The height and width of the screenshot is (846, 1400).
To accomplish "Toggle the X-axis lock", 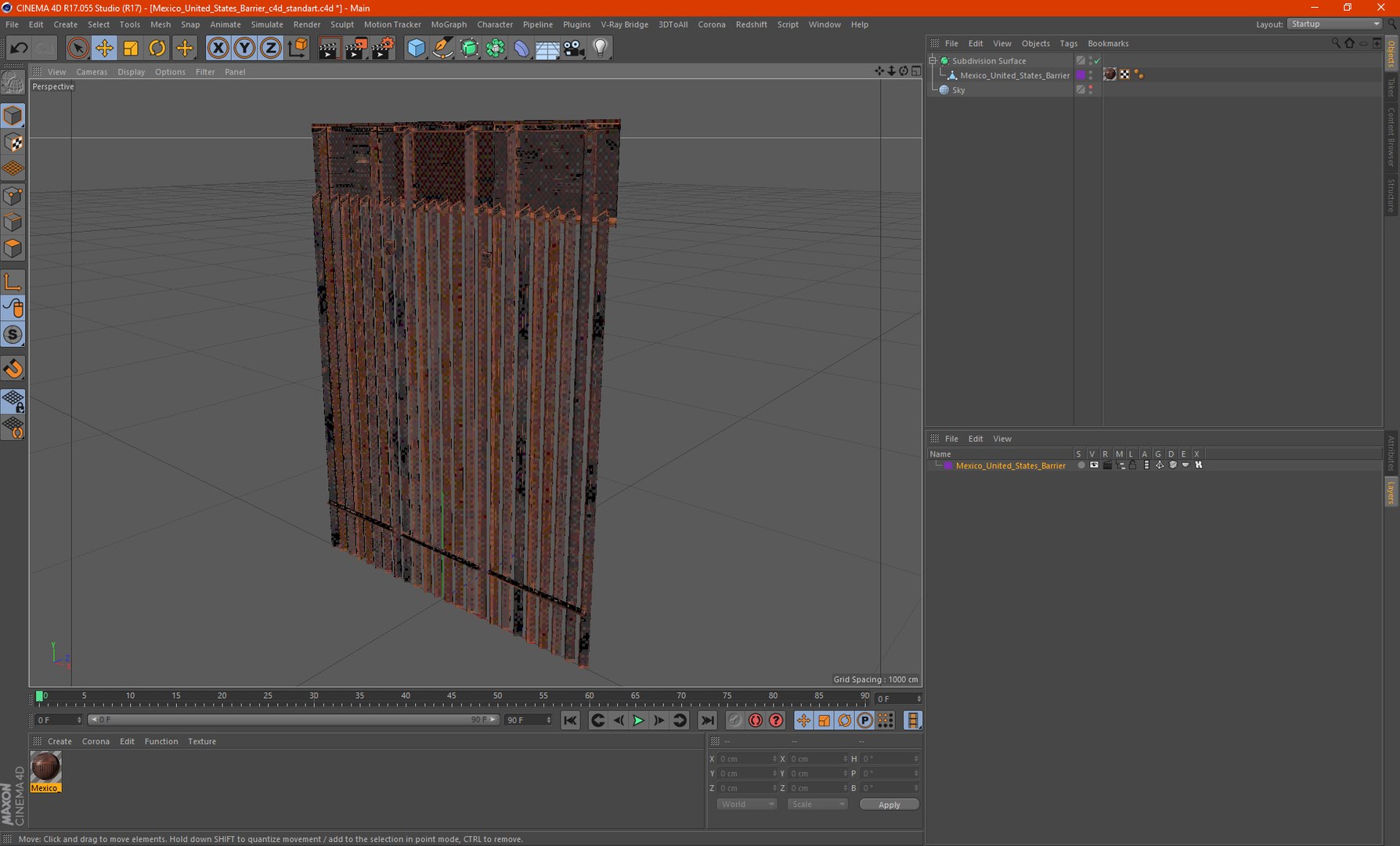I will pos(218,49).
